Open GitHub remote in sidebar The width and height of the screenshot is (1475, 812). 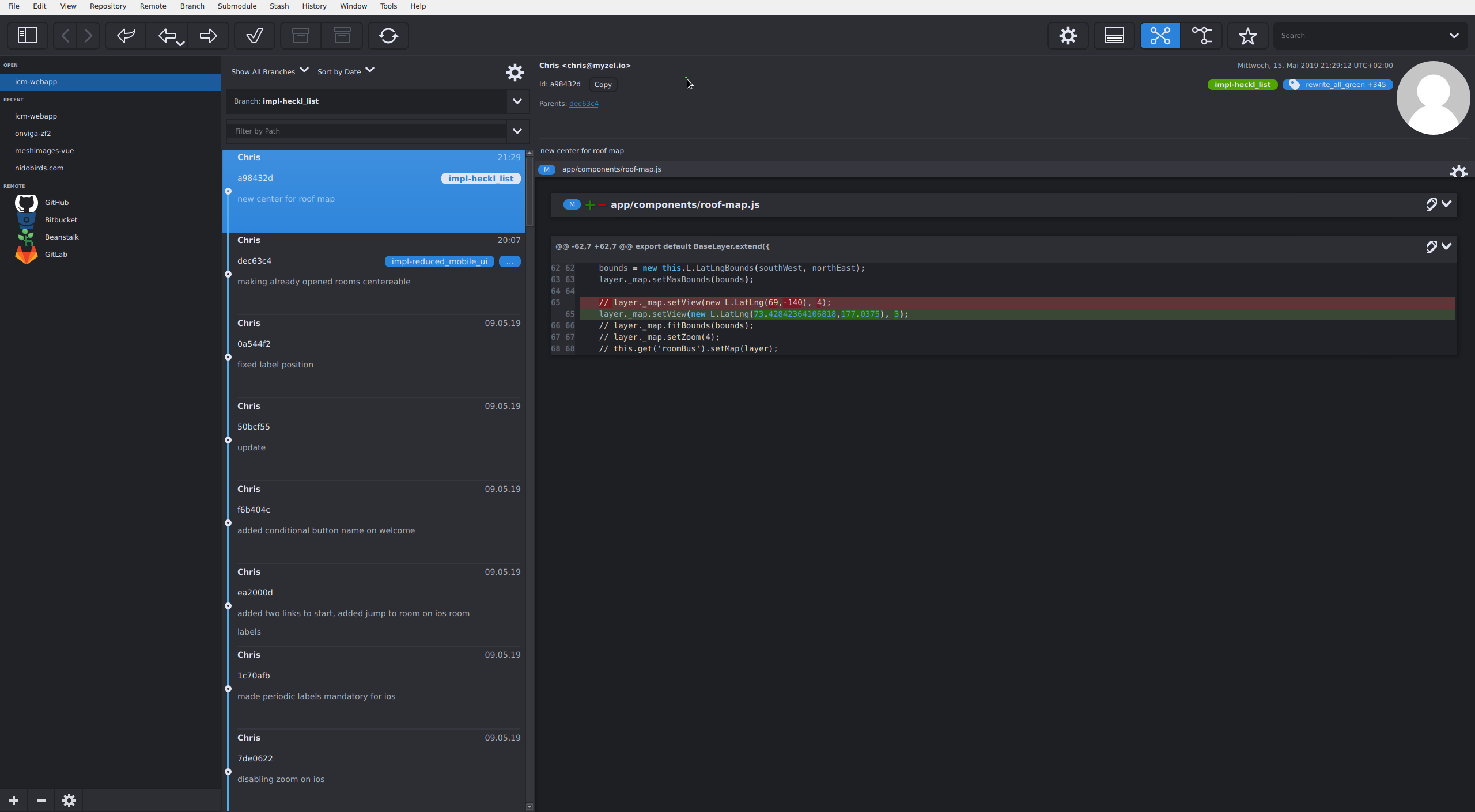pos(56,203)
